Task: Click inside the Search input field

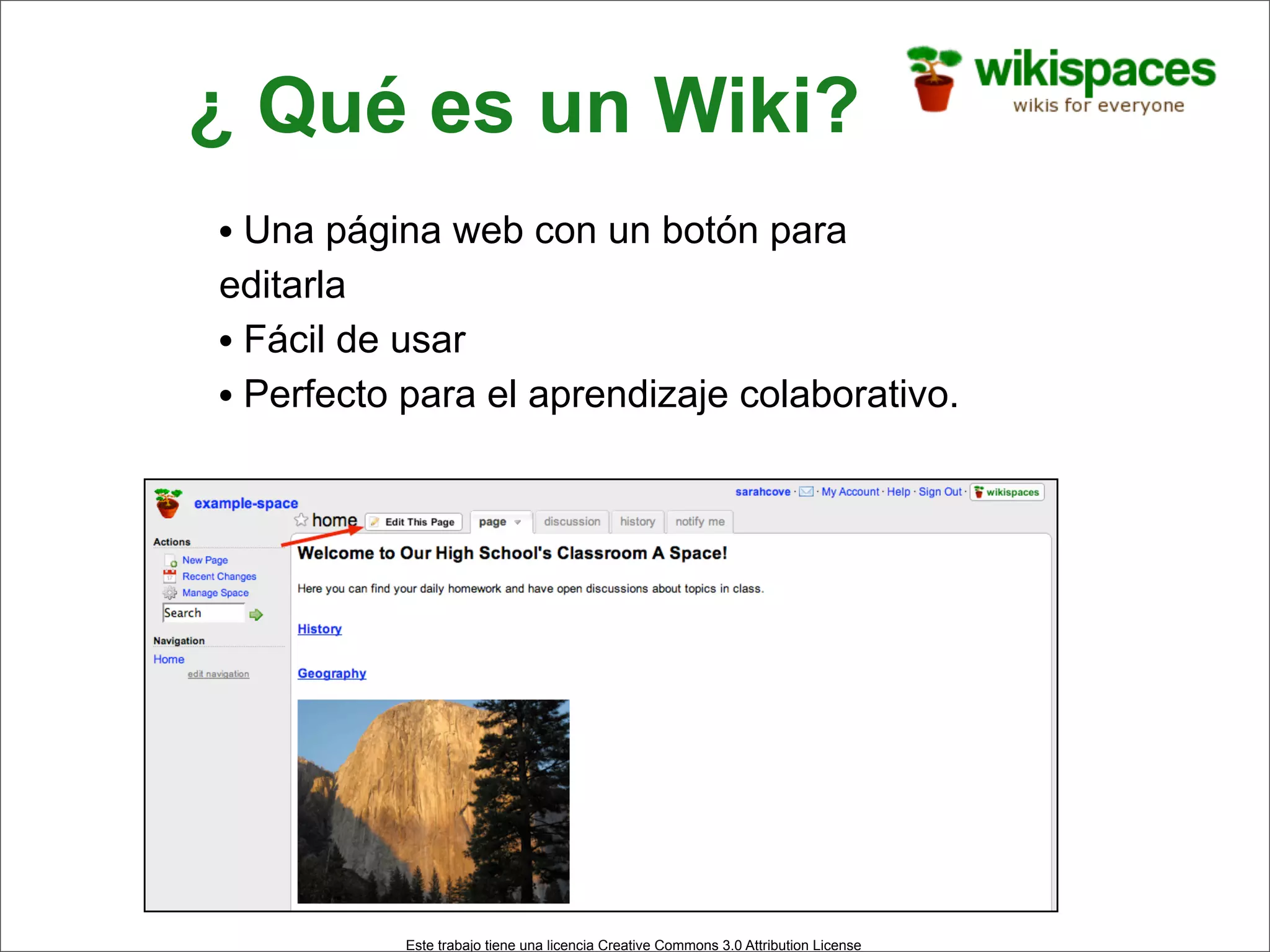Action: (203, 613)
